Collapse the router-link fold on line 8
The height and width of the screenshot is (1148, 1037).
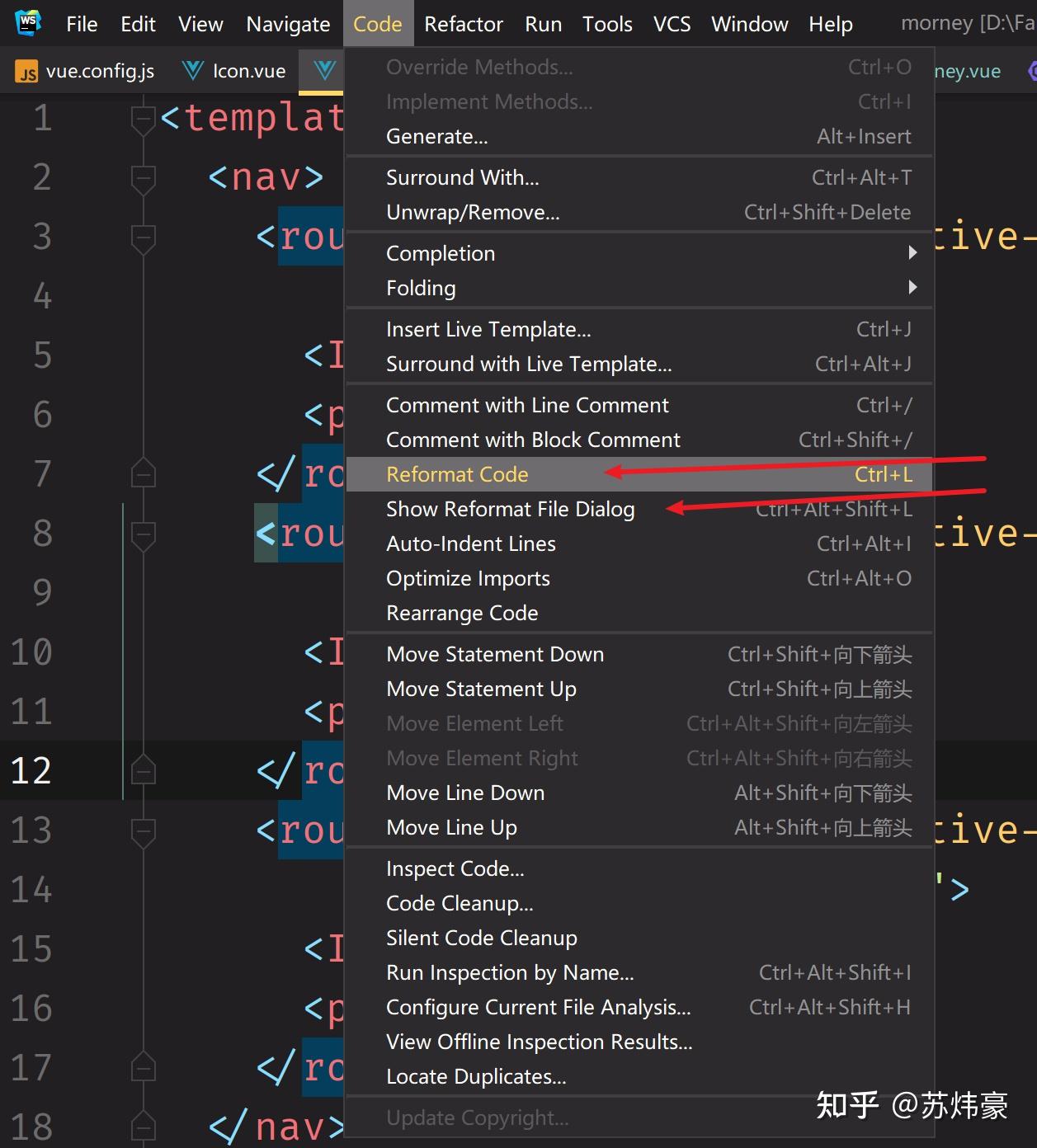point(144,534)
